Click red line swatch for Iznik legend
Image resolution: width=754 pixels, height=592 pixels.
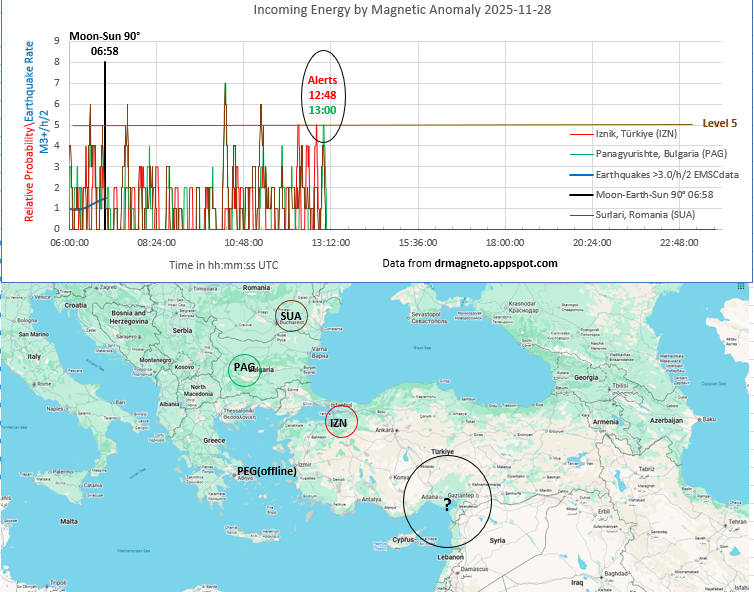click(581, 134)
